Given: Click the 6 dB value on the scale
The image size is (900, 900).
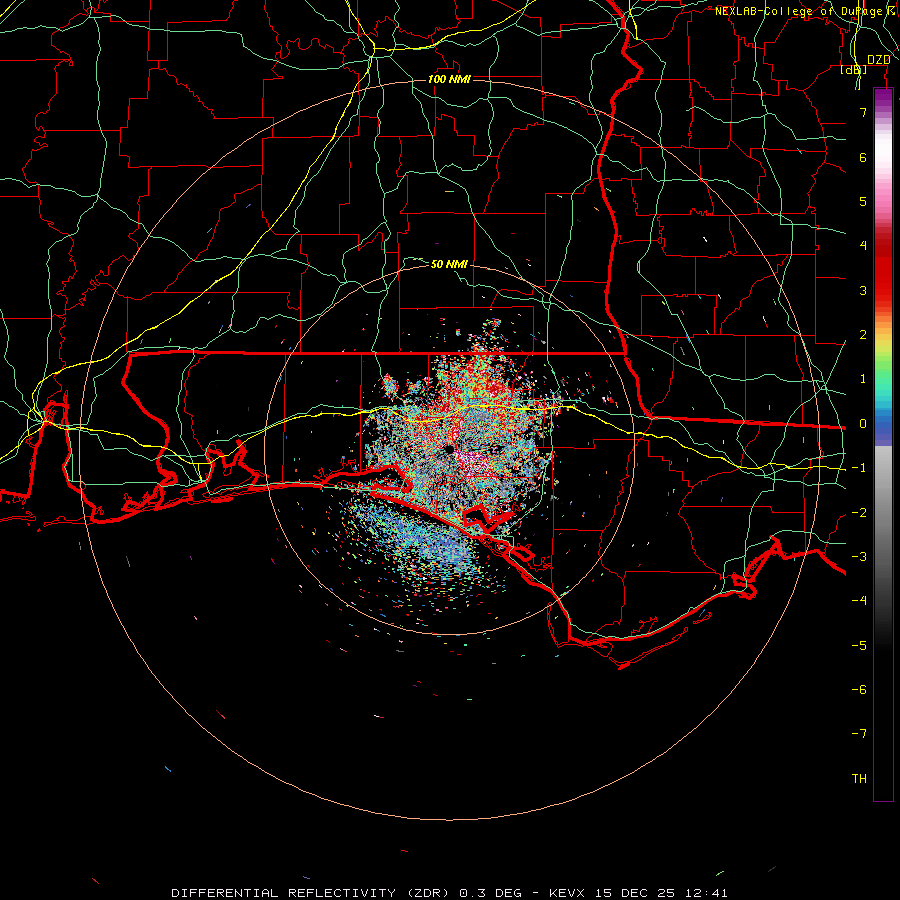Looking at the screenshot, I should click(x=863, y=157).
